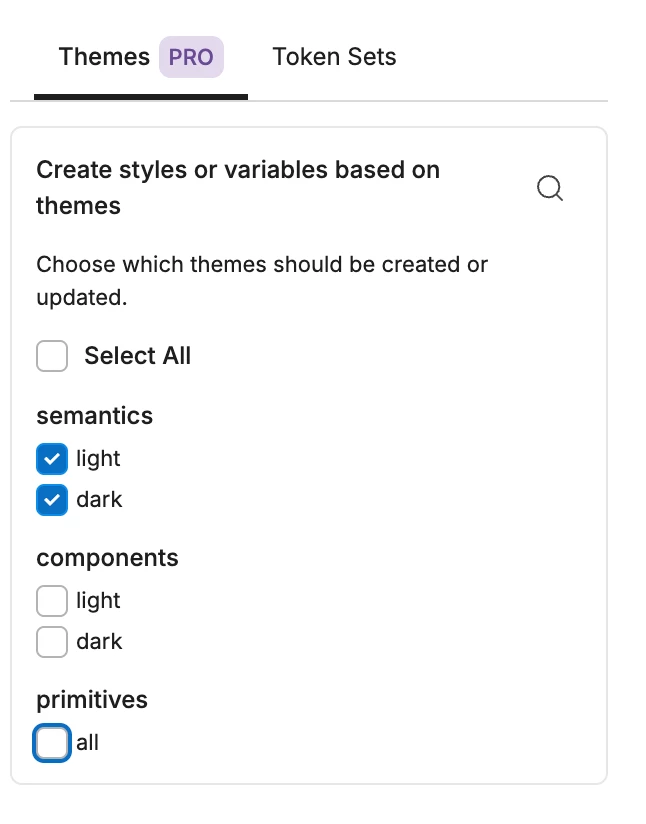Viewport: 646px width, 824px height.
Task: Click the semantics light label text
Action: point(98,459)
